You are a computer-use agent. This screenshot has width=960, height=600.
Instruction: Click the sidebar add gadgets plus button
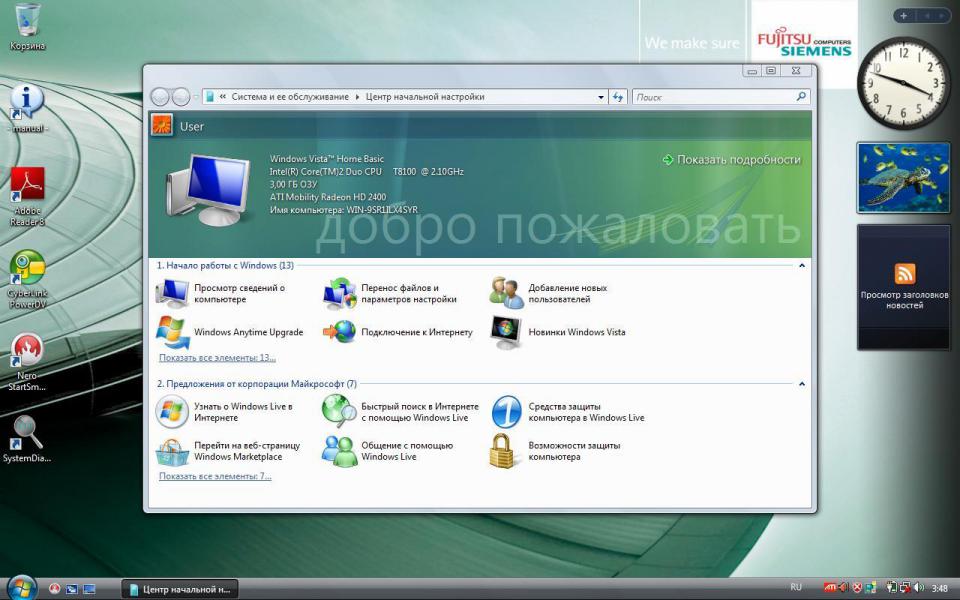tap(903, 16)
